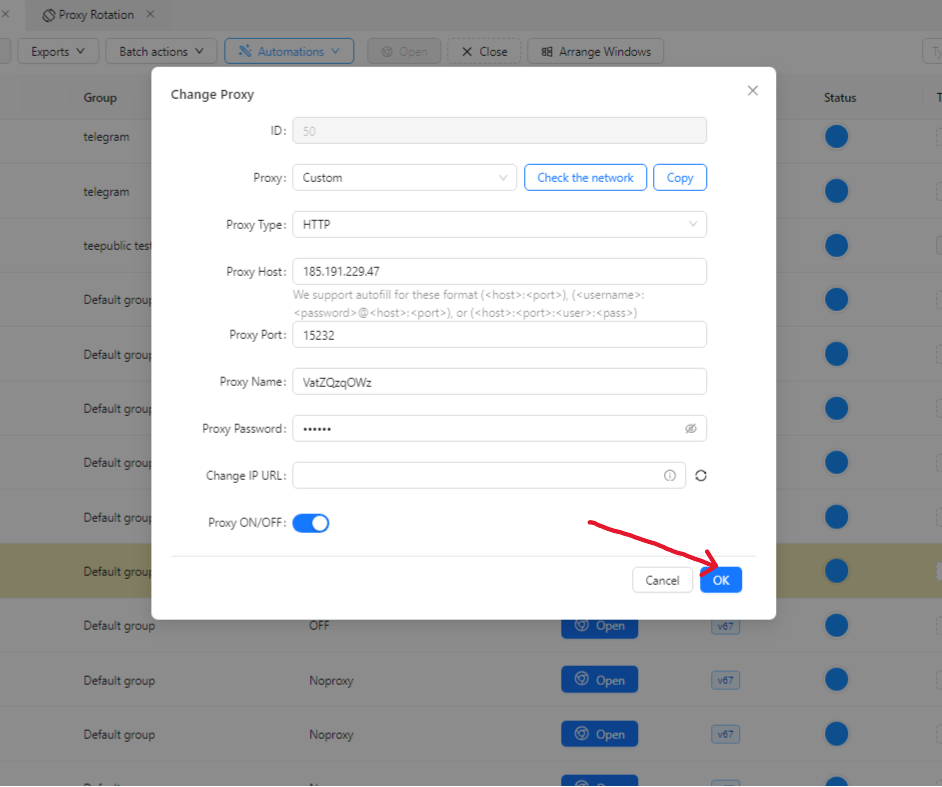Edit the Proxy Host field

pos(499,271)
